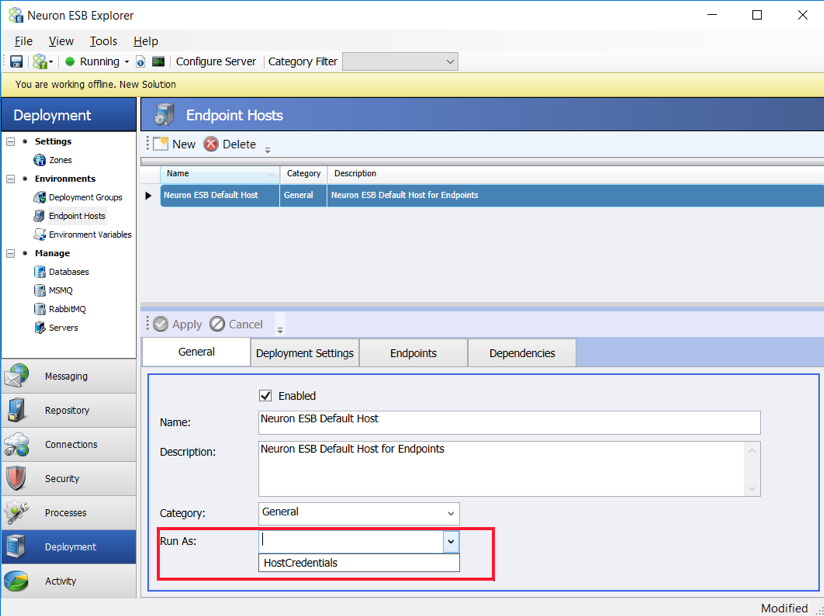Open the File menu
The width and height of the screenshot is (824, 616).
(x=24, y=41)
